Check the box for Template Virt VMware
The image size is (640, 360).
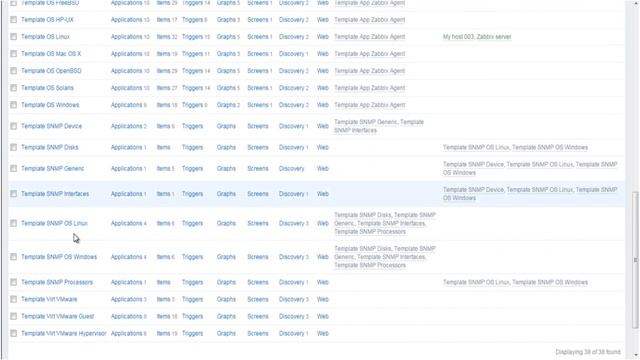13,299
